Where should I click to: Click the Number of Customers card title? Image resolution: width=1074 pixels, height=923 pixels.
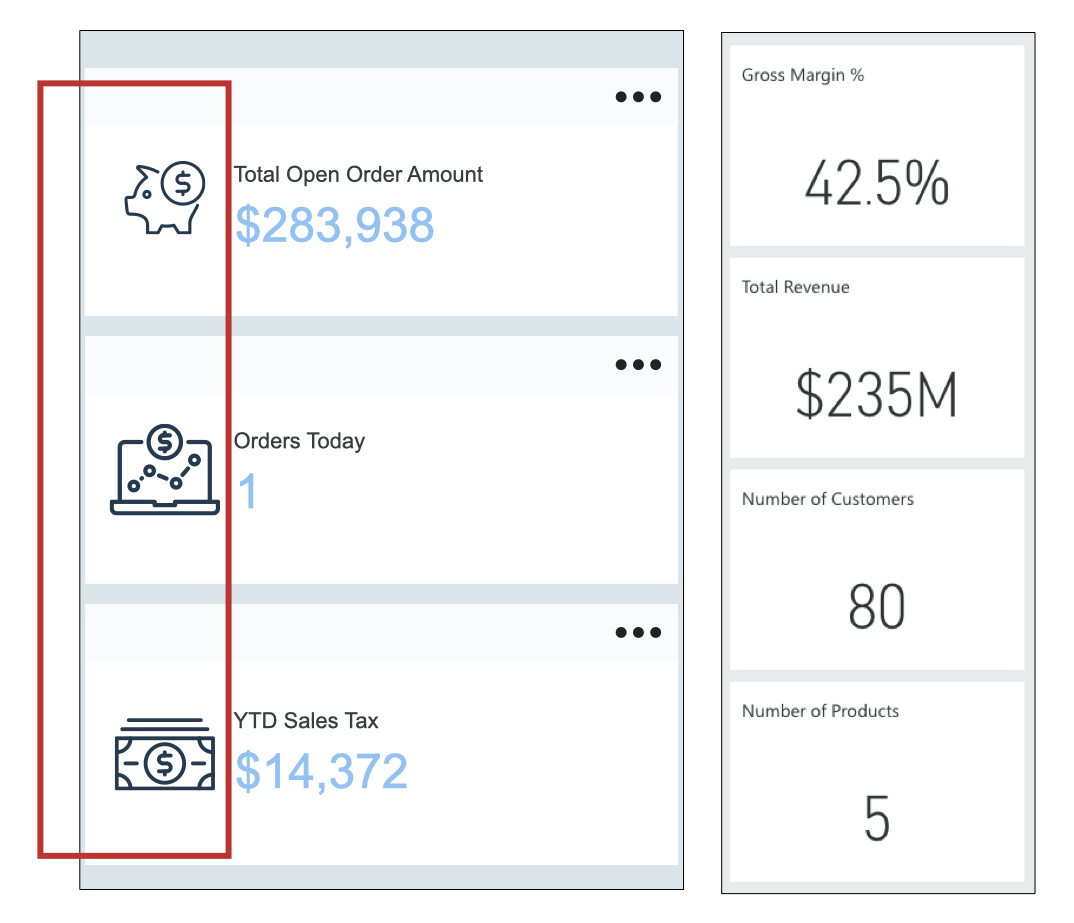827,499
